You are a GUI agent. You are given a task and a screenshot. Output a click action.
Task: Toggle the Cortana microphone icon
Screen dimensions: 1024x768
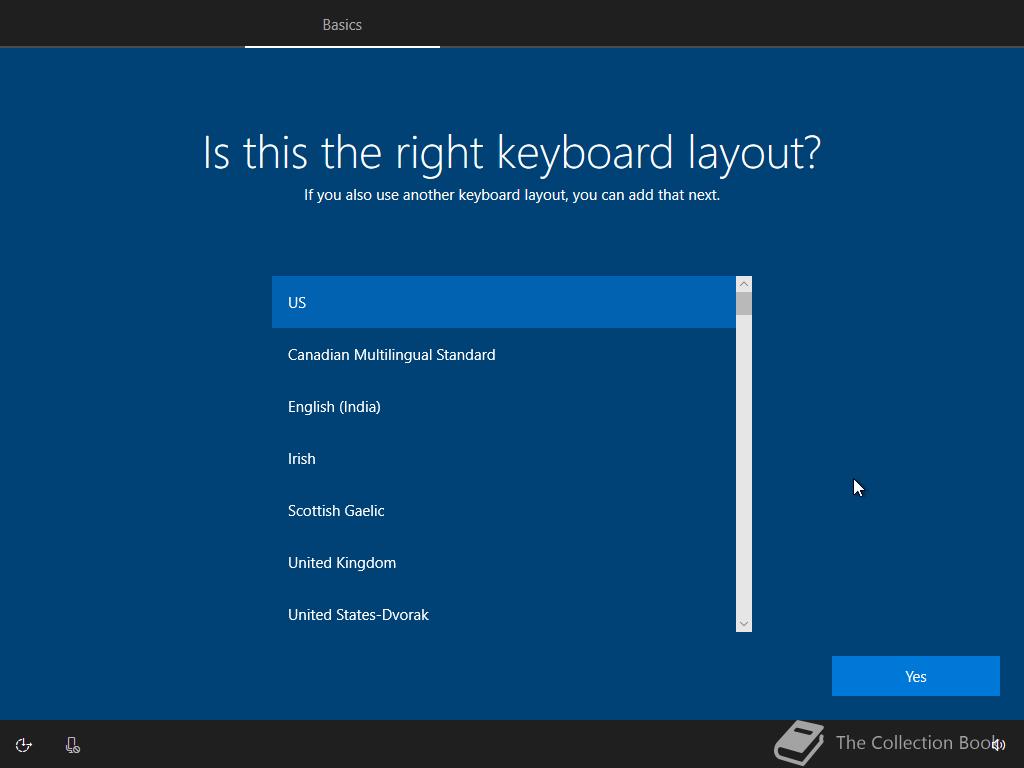click(72, 745)
